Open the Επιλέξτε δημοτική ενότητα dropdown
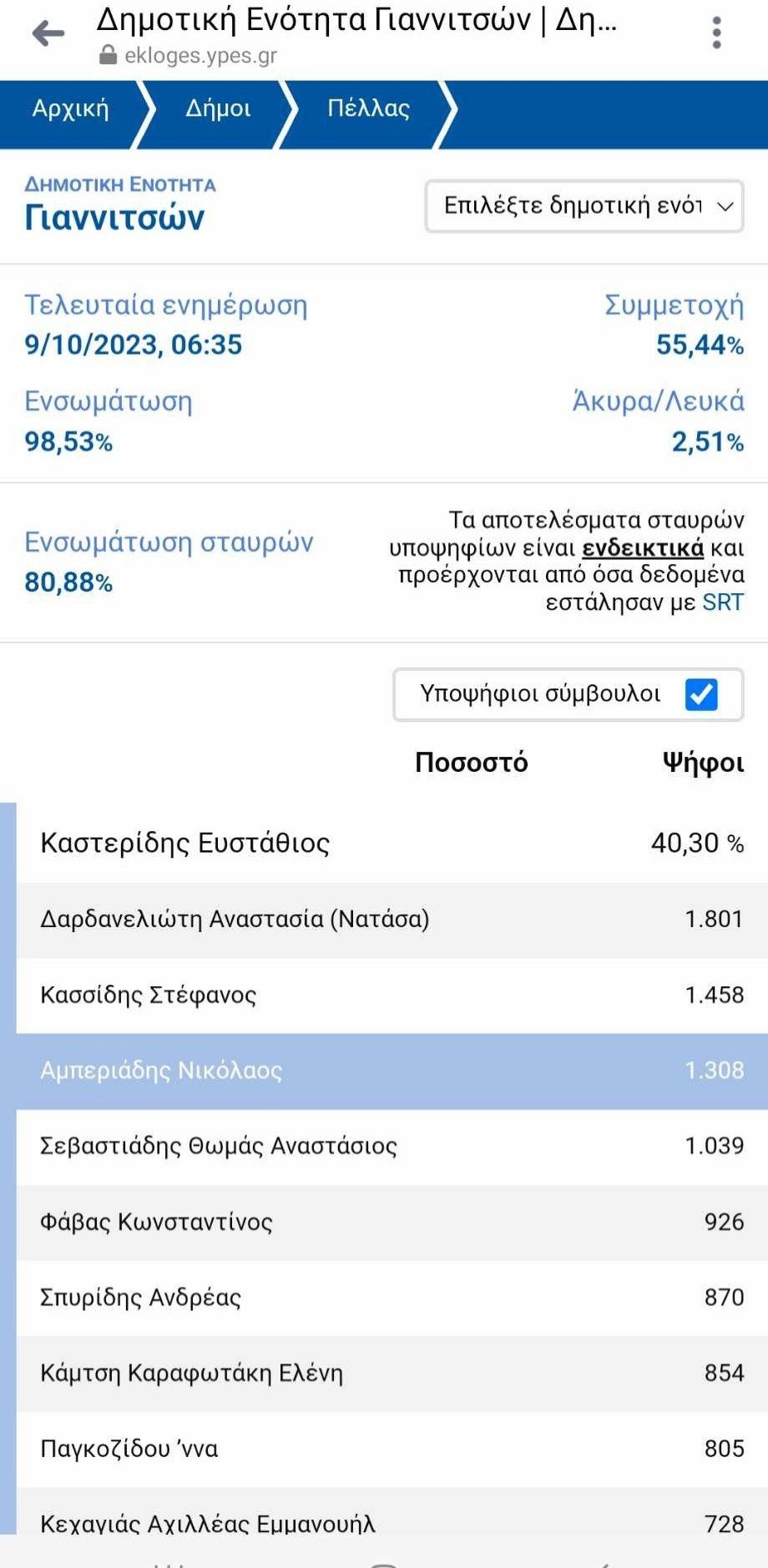This screenshot has height=1568, width=768. point(584,206)
